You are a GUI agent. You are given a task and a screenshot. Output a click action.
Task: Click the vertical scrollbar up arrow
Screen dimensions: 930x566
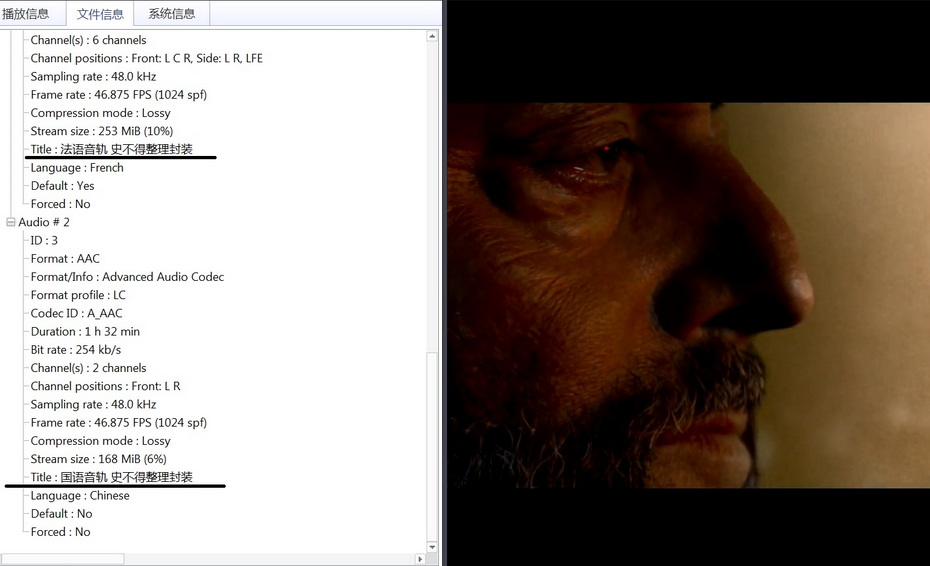432,36
